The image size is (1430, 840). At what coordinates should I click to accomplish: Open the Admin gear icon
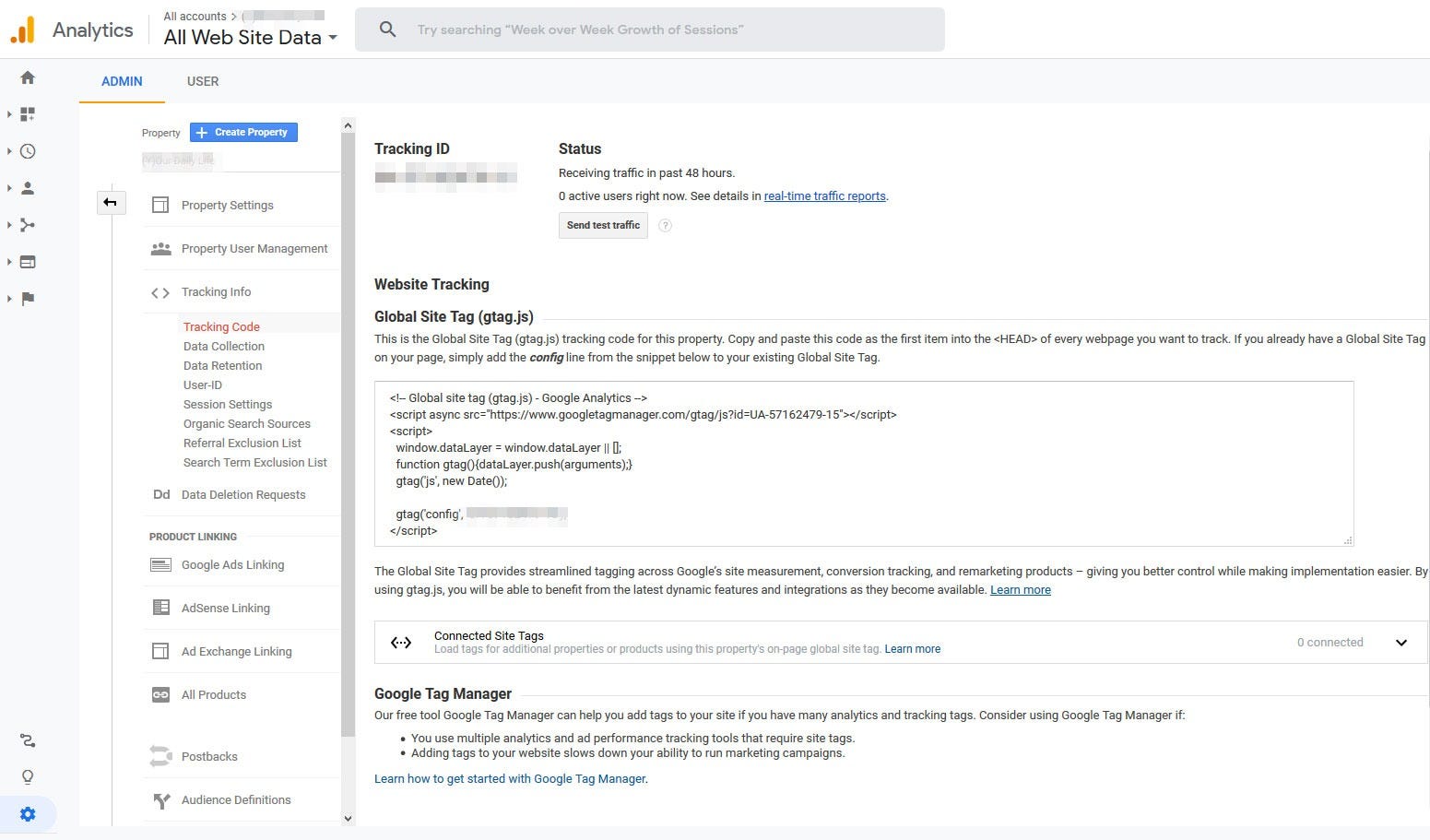point(28,814)
